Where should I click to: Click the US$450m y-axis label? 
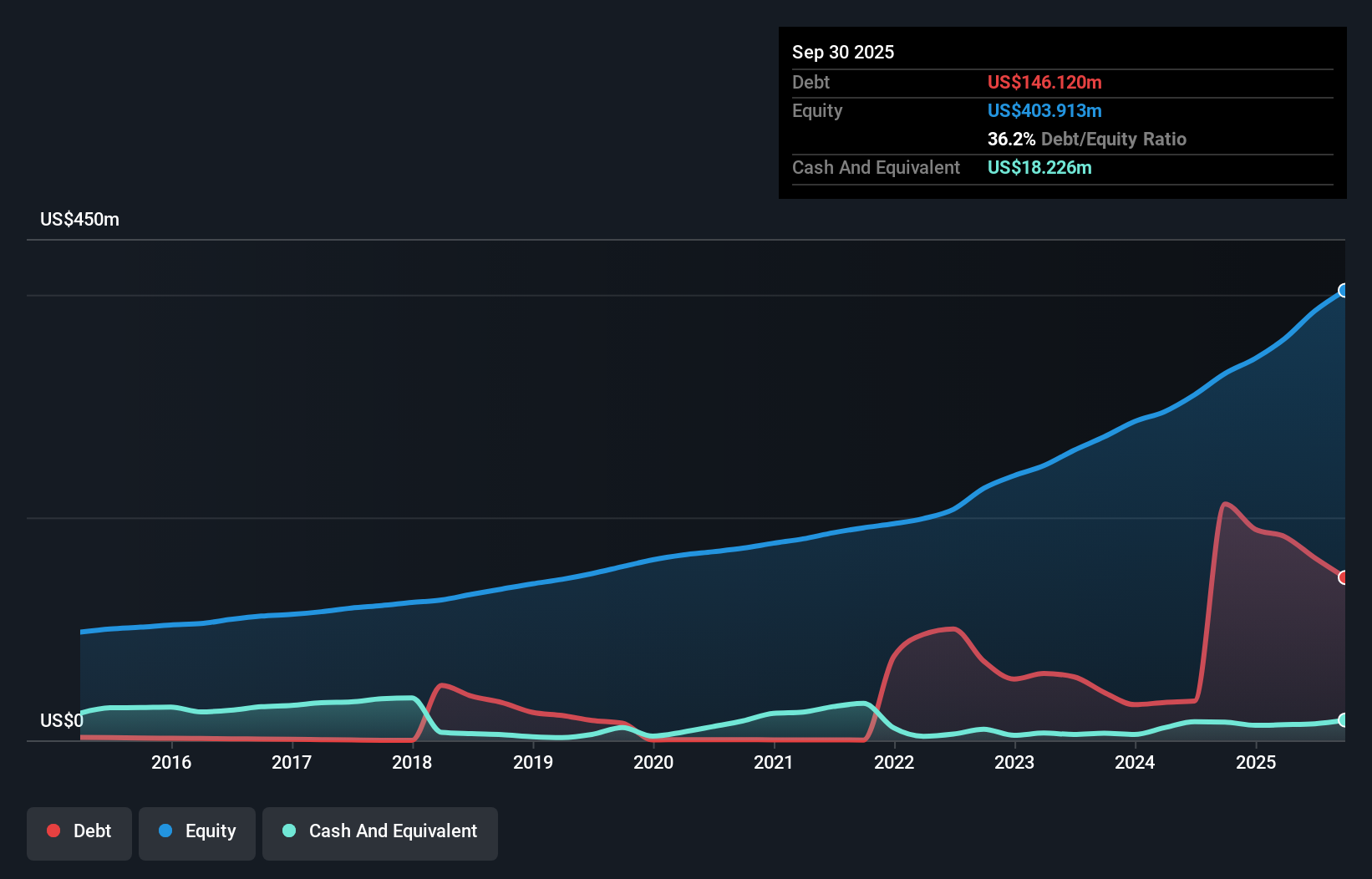pyautogui.click(x=80, y=220)
